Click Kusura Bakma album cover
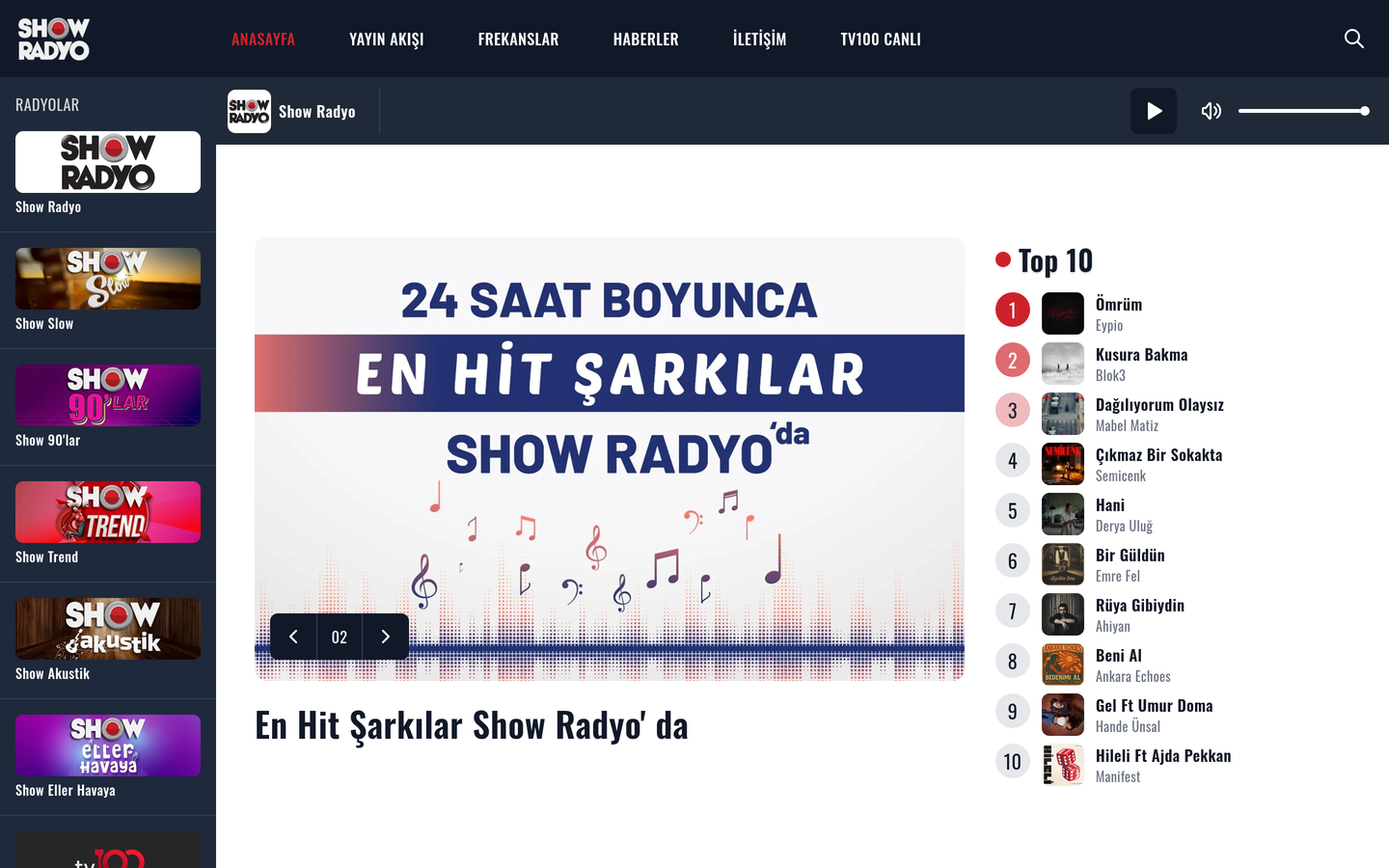 point(1063,364)
